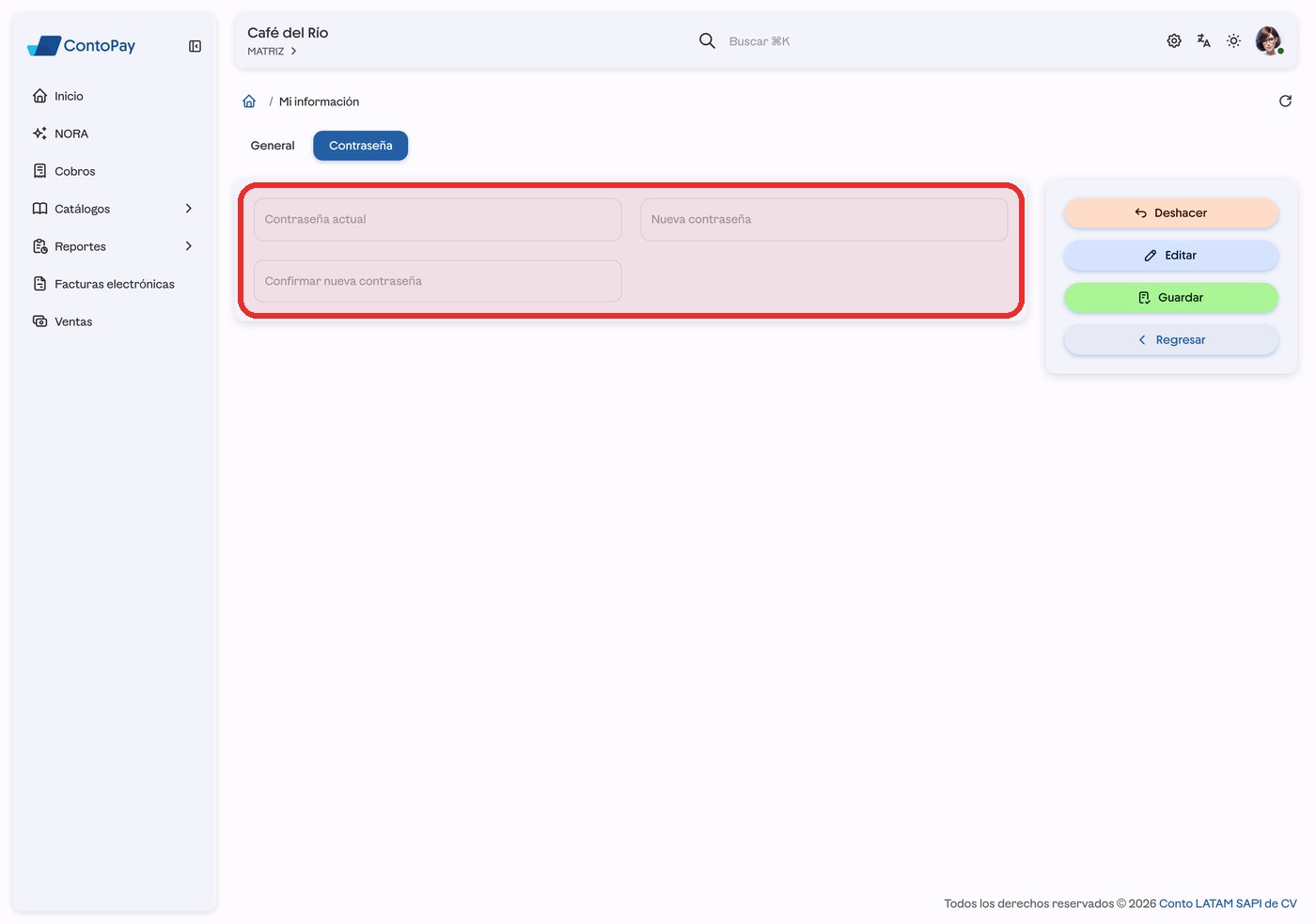Go to Inicio in sidebar
The image size is (1316, 924).
[x=114, y=96]
